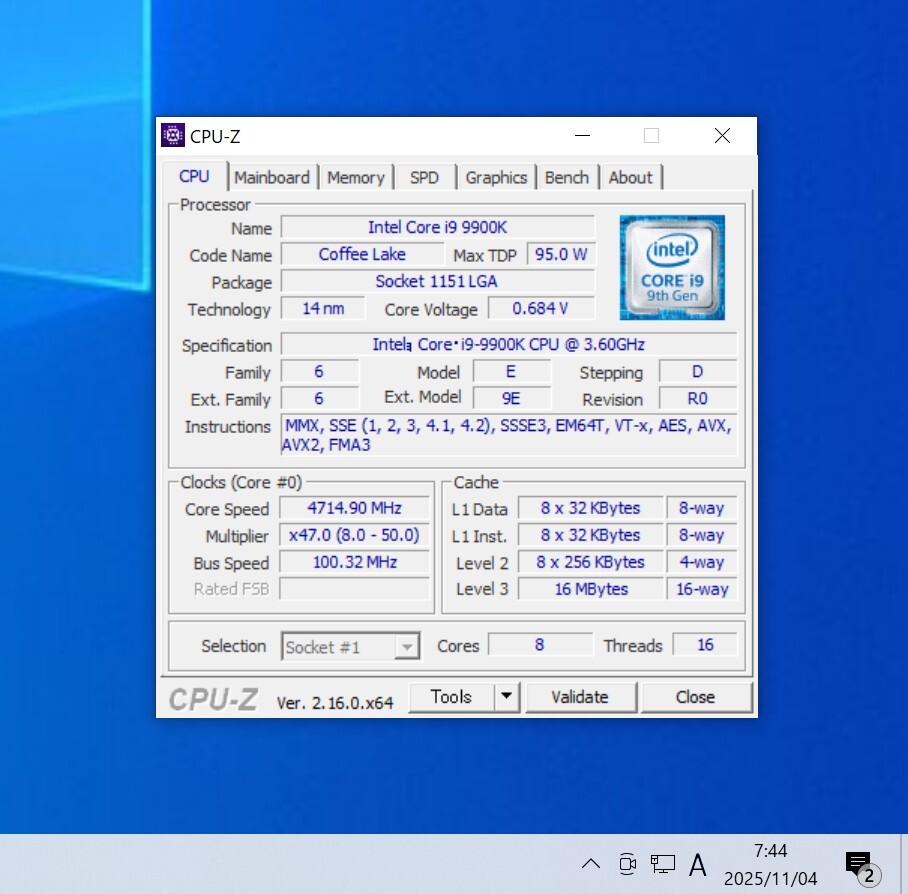Open the network tray icon
Screen dimensions: 908x894
[662, 864]
